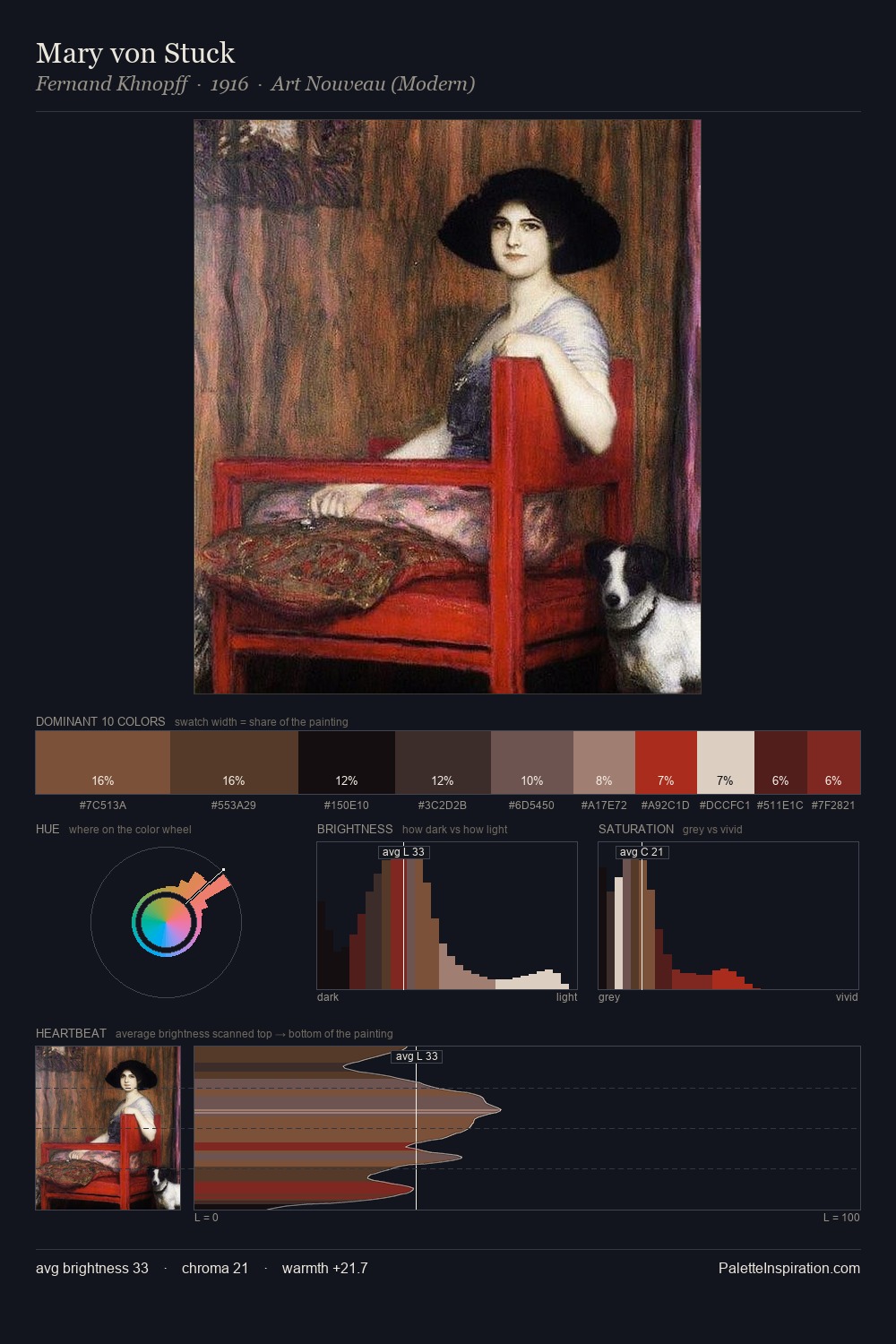Click the year '1916'
Image resolution: width=896 pixels, height=1344 pixels.
pyautogui.click(x=229, y=84)
